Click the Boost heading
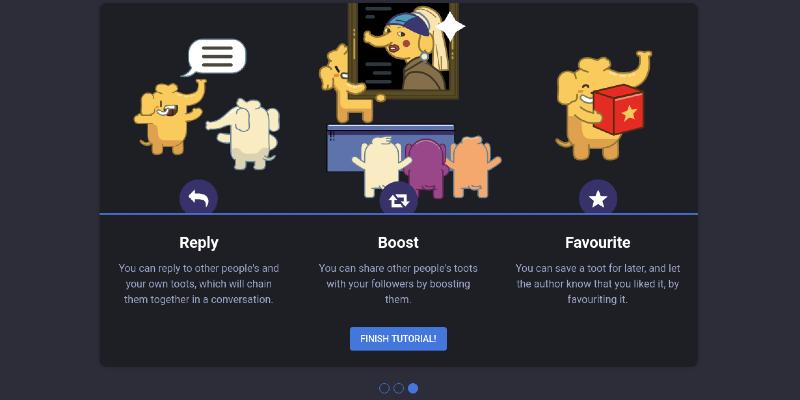The image size is (800, 400). (x=398, y=242)
